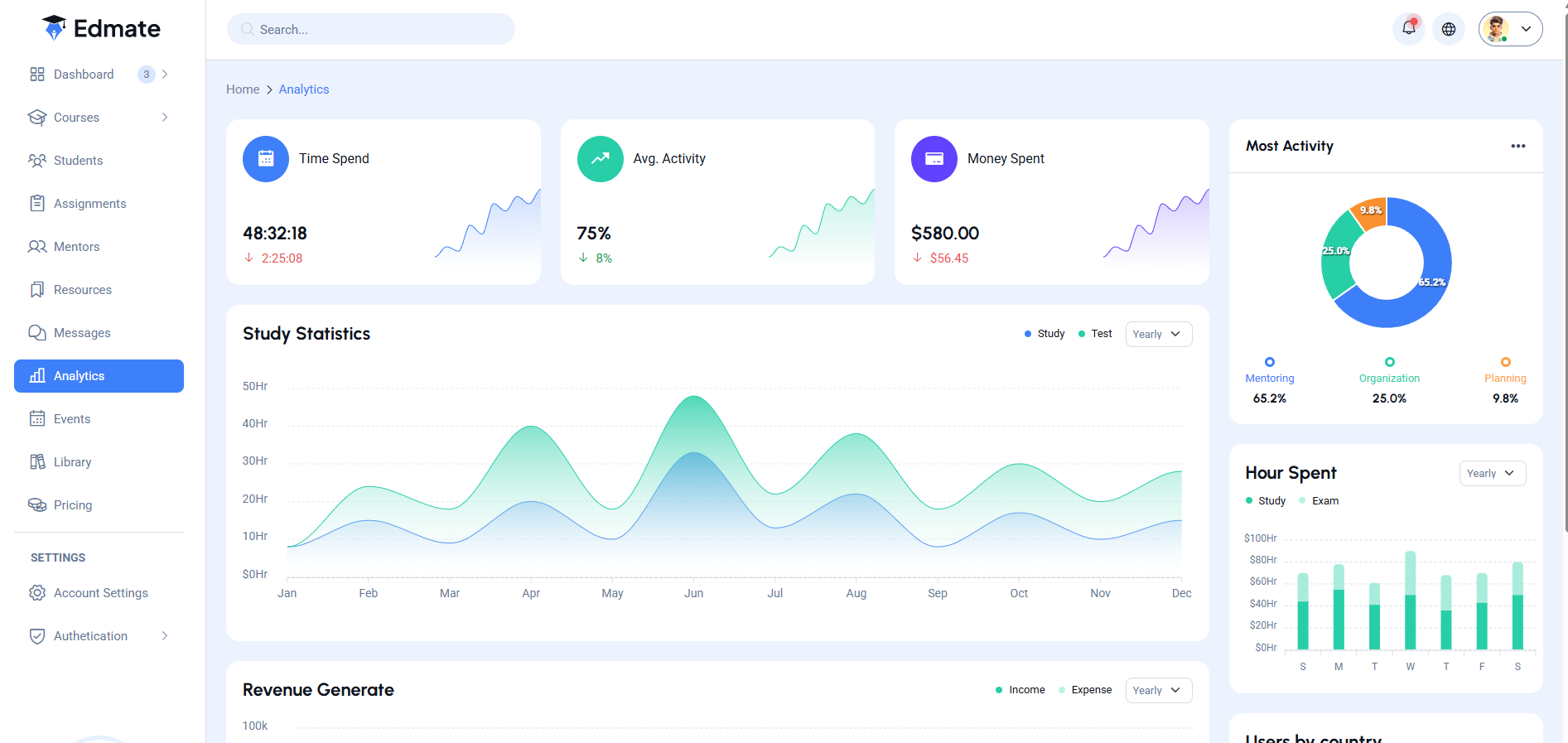Click the Wednesday bar in Hour Spent

coord(1411,601)
